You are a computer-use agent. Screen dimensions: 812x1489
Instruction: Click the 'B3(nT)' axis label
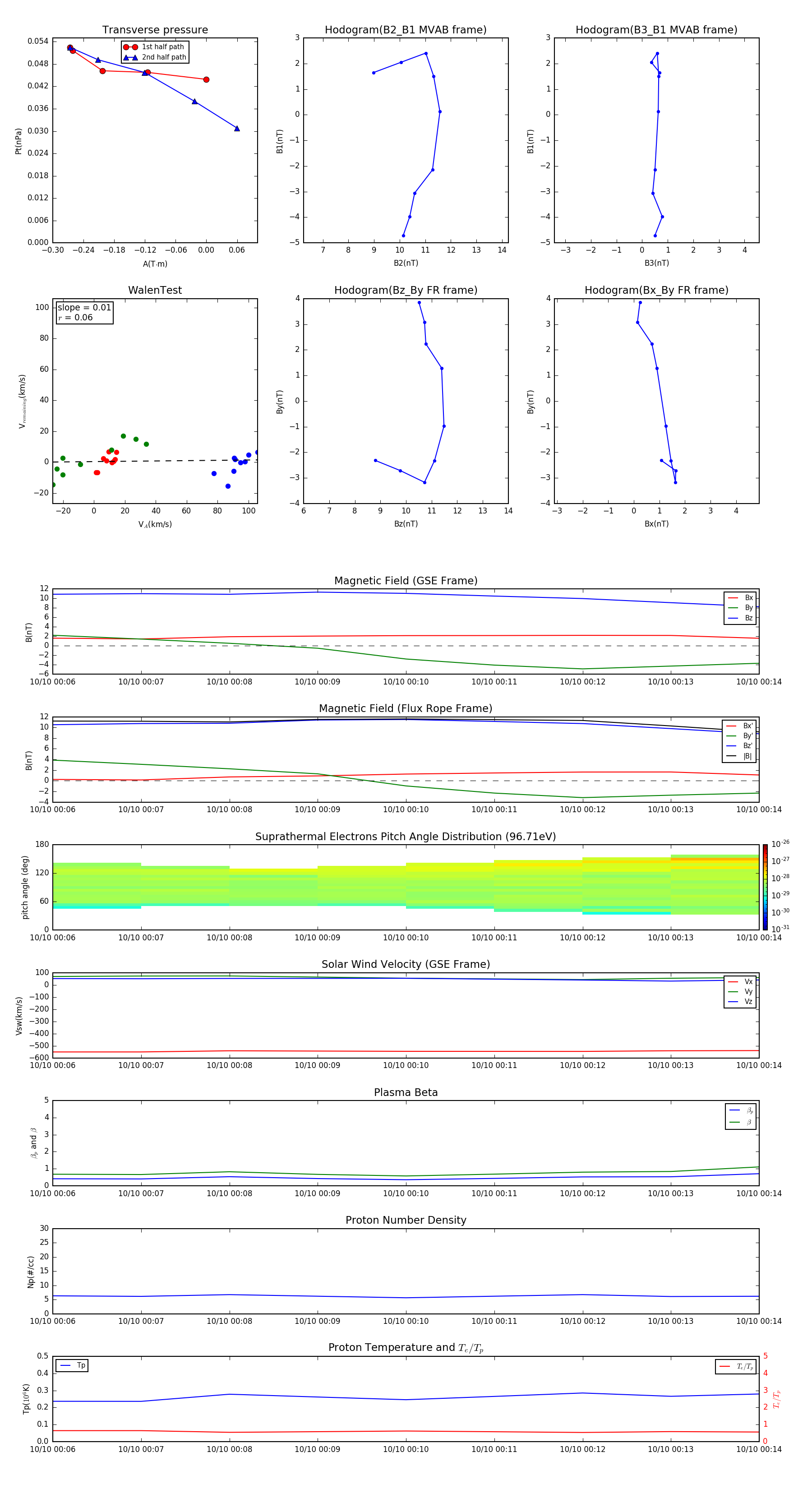(x=656, y=263)
